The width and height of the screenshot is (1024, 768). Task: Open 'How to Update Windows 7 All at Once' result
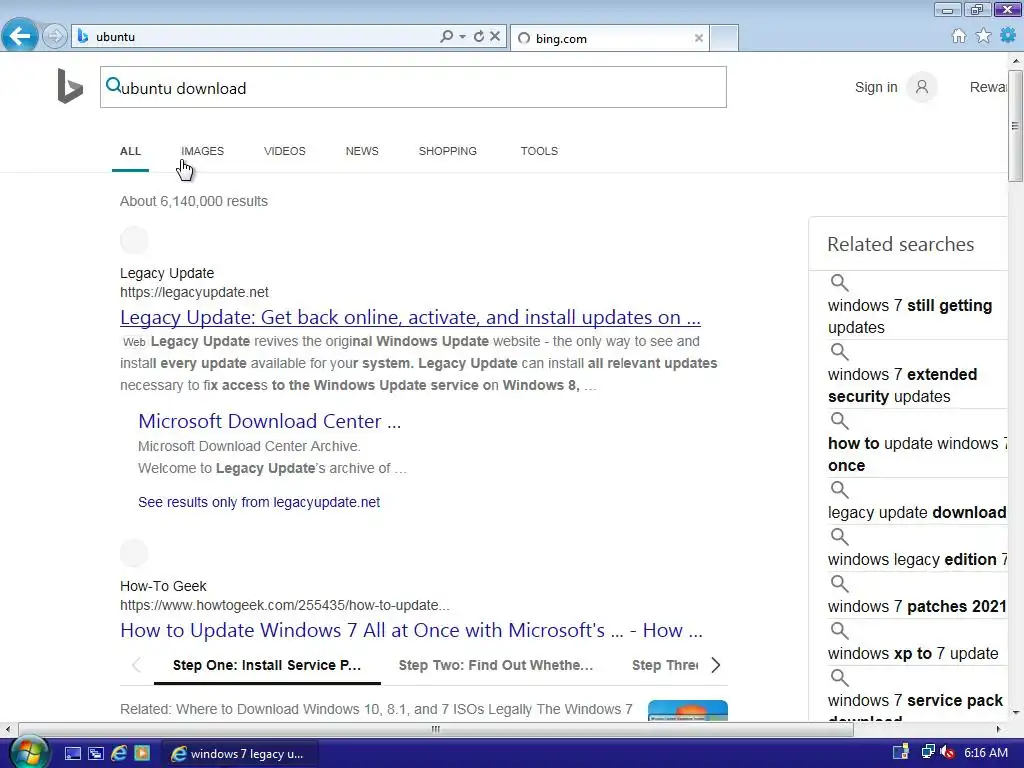[411, 630]
